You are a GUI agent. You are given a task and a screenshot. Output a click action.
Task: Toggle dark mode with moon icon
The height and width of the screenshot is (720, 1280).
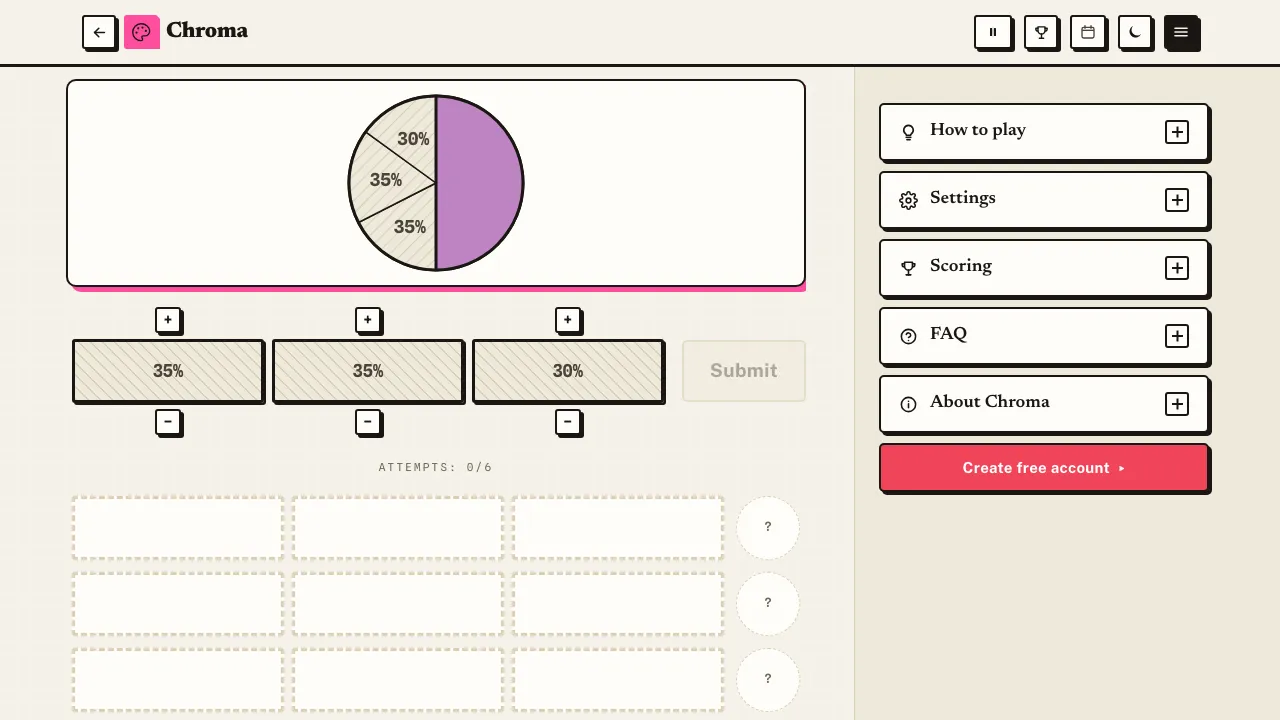click(x=1135, y=32)
